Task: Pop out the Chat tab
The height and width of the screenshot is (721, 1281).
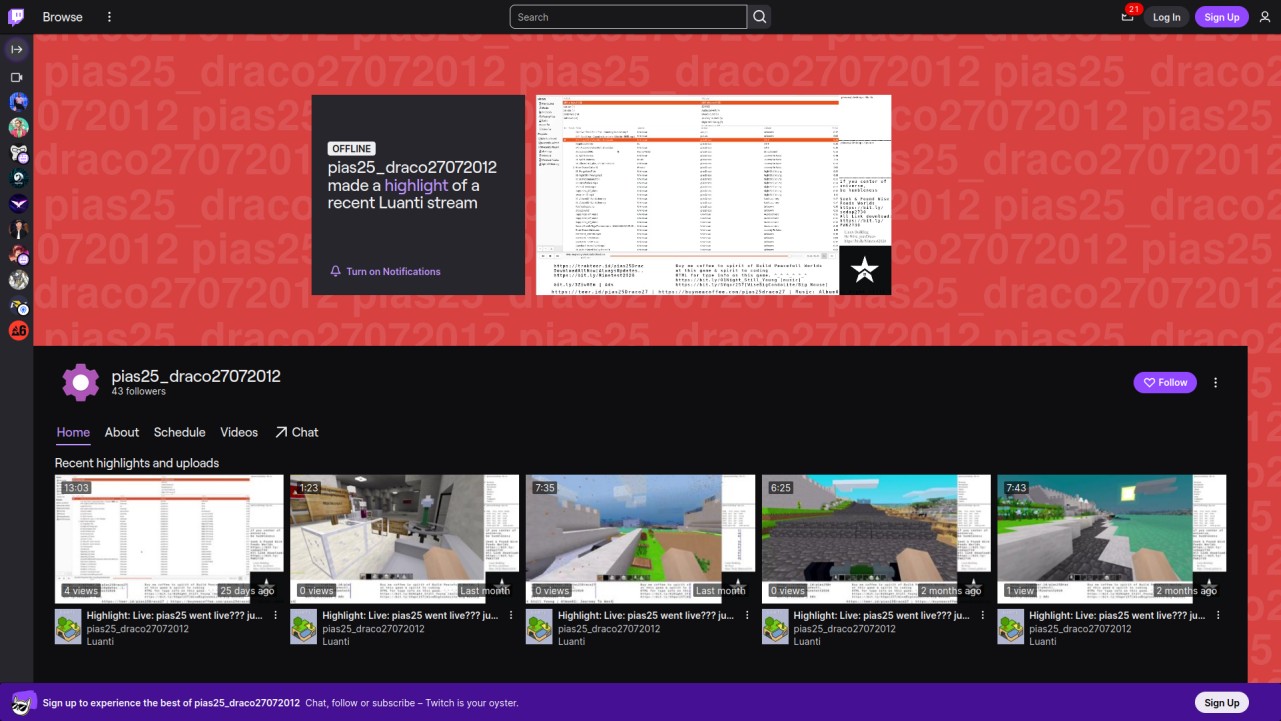Action: (297, 432)
